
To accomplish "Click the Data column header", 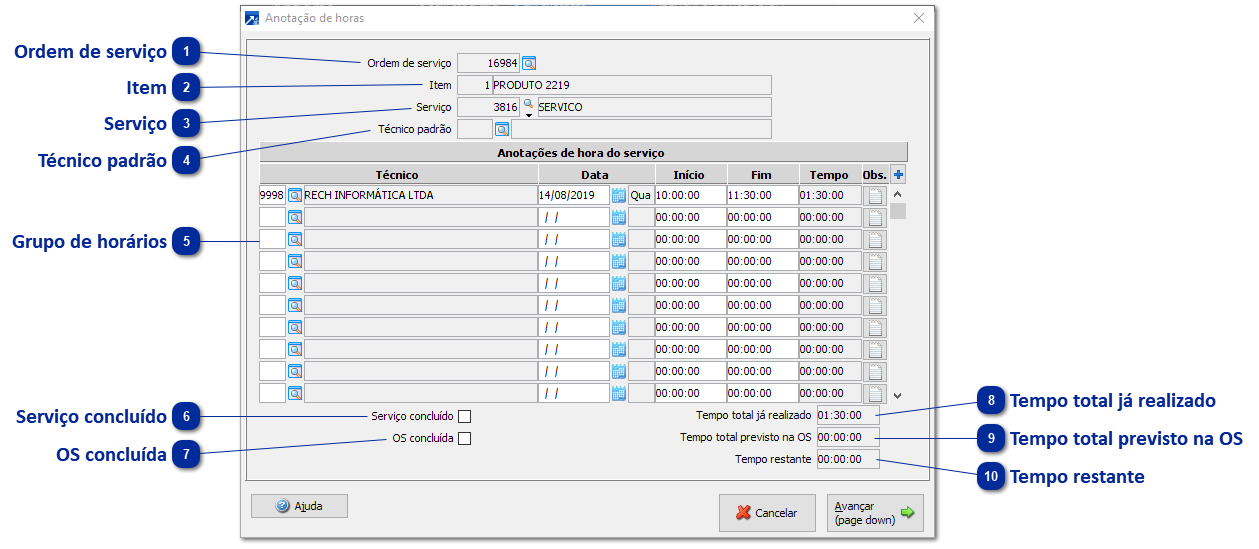I will [594, 175].
